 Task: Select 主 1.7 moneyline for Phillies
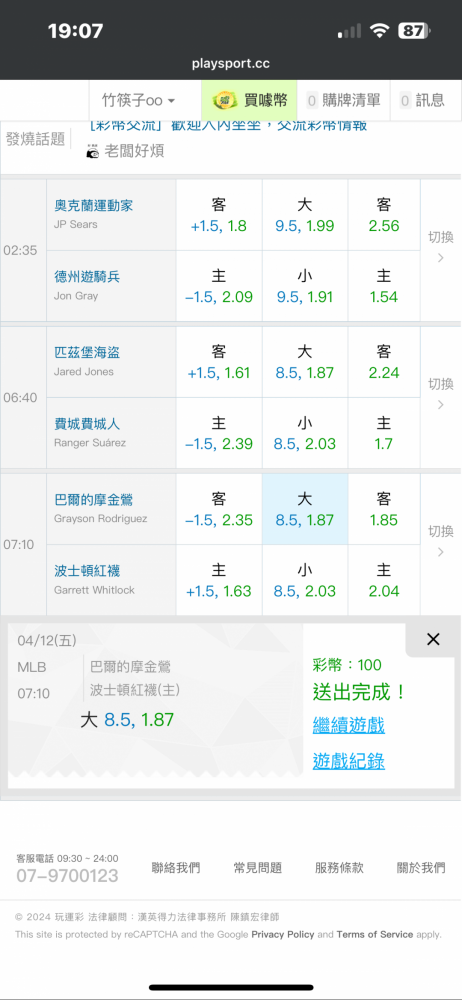tap(384, 432)
